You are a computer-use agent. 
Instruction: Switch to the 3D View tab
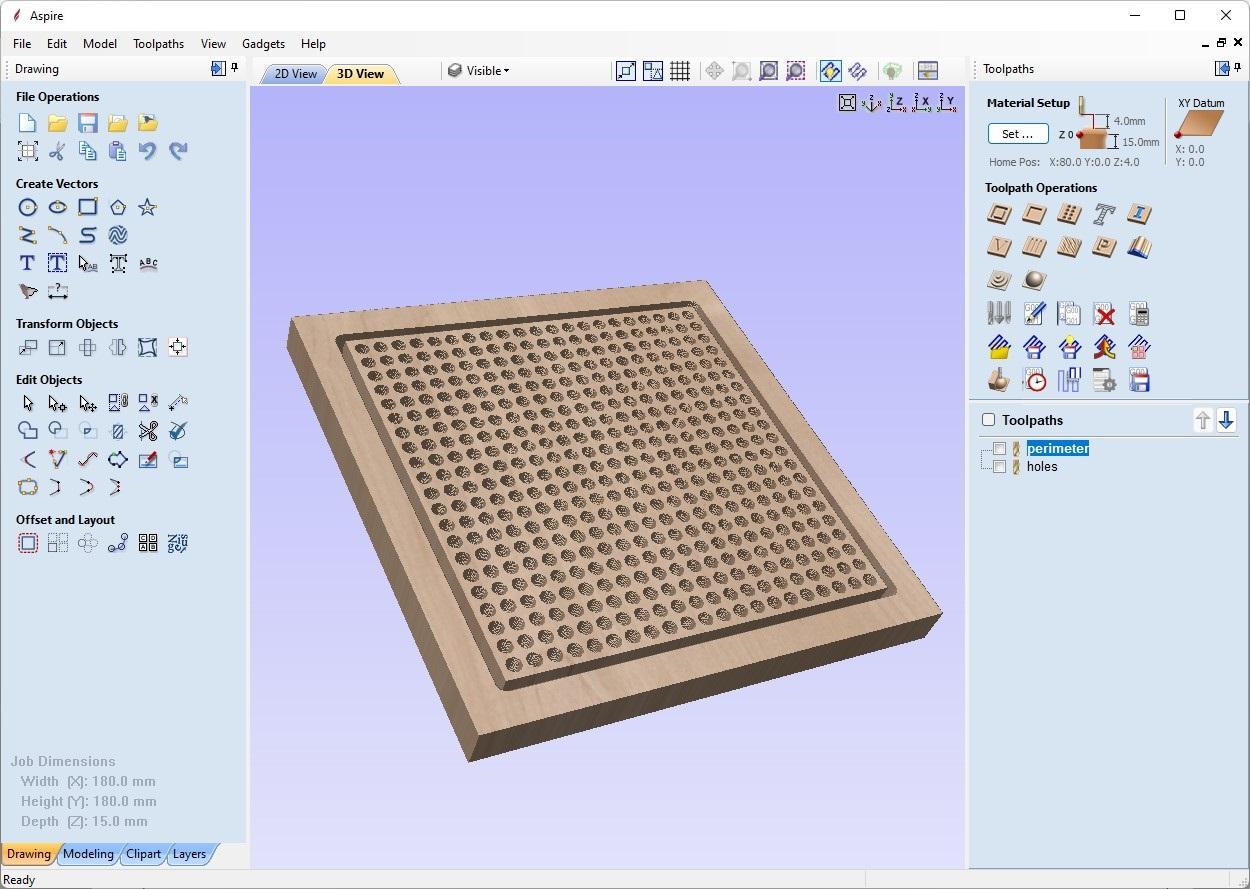tap(360, 74)
